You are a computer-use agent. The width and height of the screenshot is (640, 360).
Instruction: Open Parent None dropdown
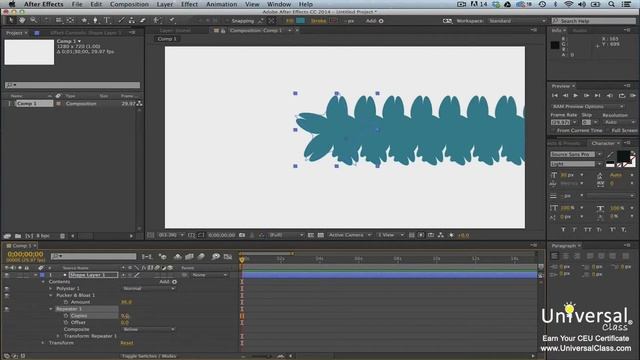[210, 275]
